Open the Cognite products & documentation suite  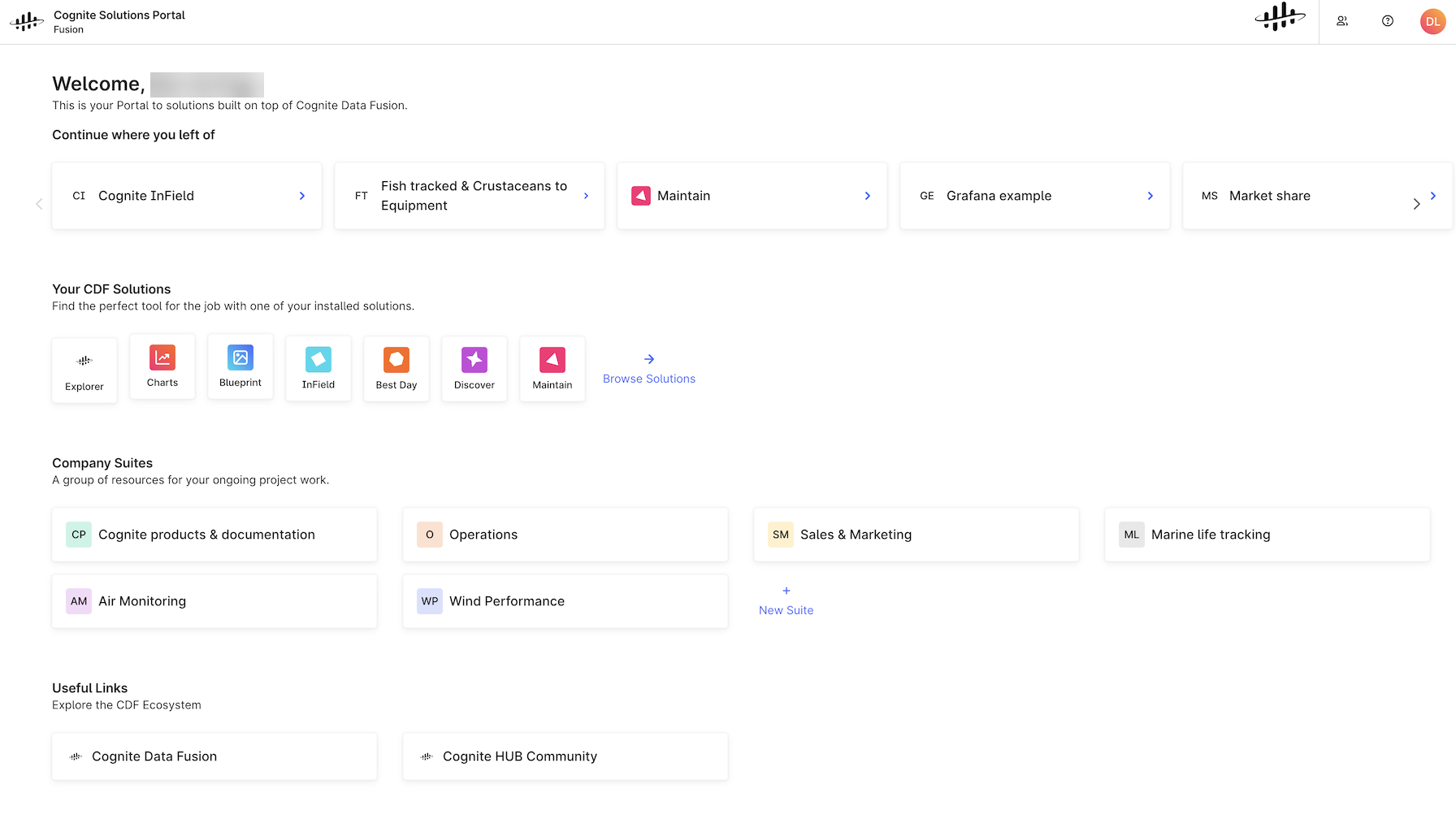coord(214,535)
